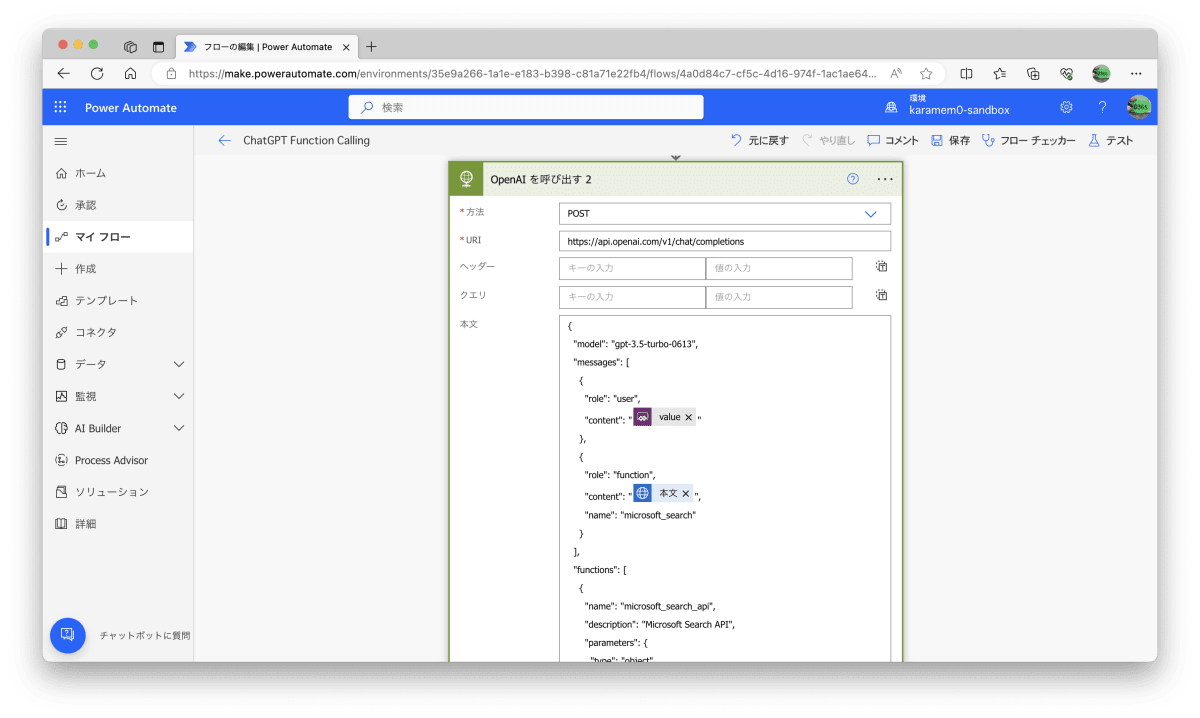Screen dimensions: 1200x718
Task: Open the browser favorites list
Action: [1000, 73]
